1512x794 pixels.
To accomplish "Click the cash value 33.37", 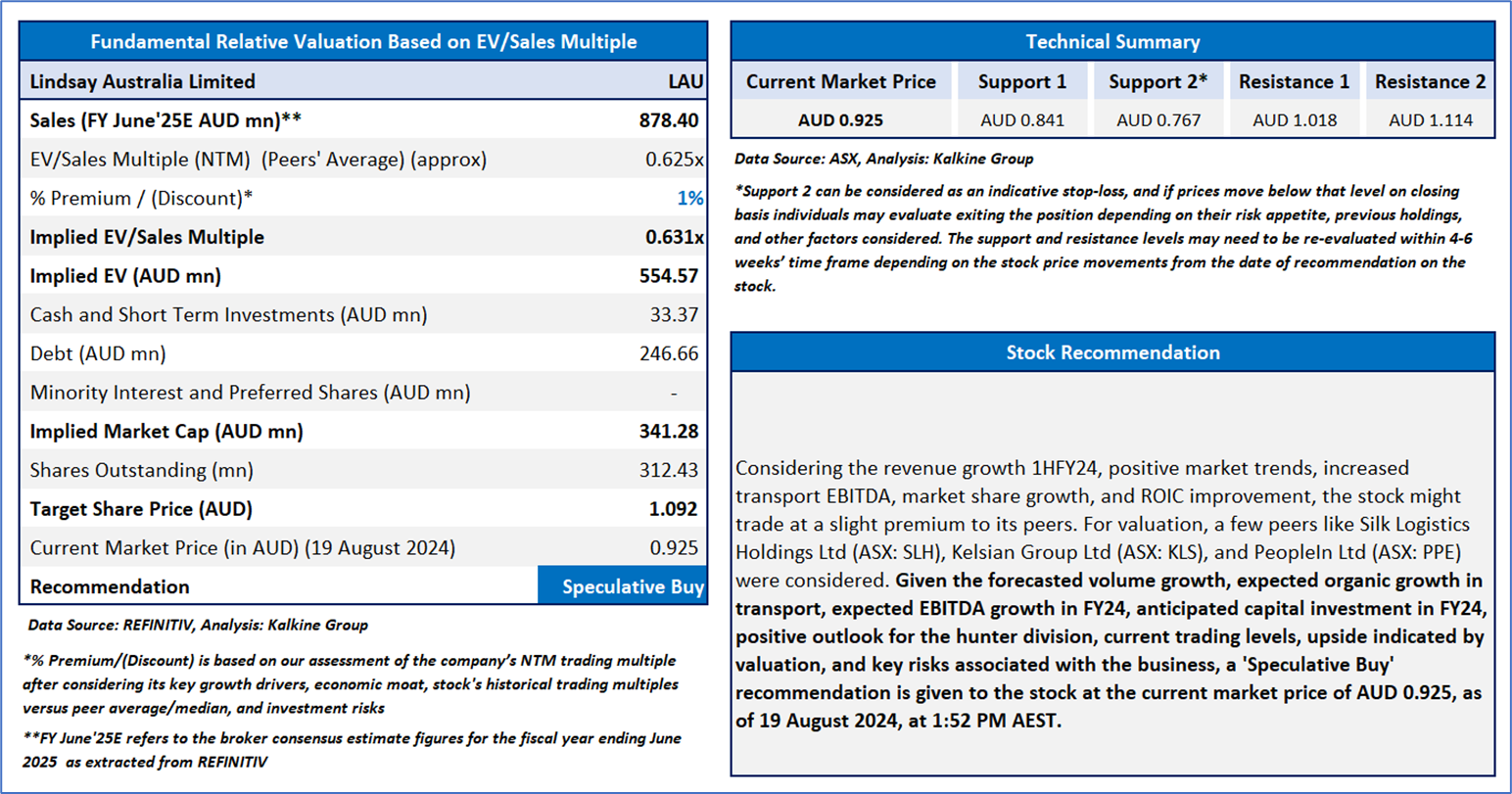I will 675,314.
